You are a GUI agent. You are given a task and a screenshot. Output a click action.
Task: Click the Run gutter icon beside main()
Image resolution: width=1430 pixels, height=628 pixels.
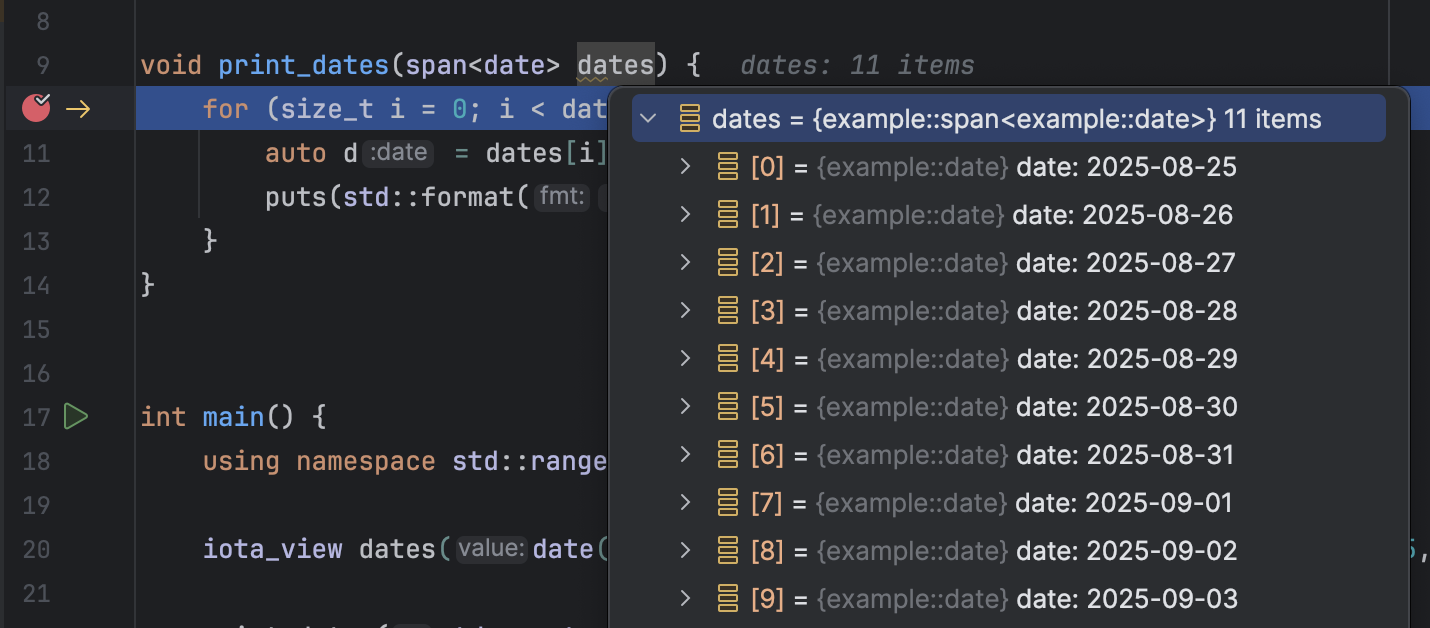pos(76,416)
